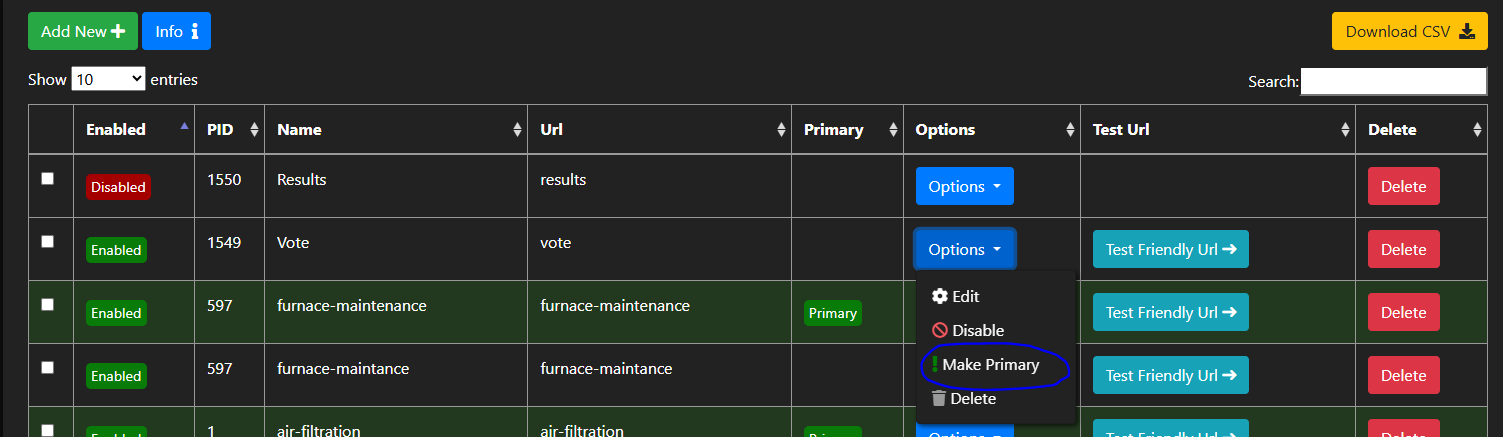The height and width of the screenshot is (437, 1503).
Task: Click the green exclamation Make Primary icon
Action: tap(934, 365)
